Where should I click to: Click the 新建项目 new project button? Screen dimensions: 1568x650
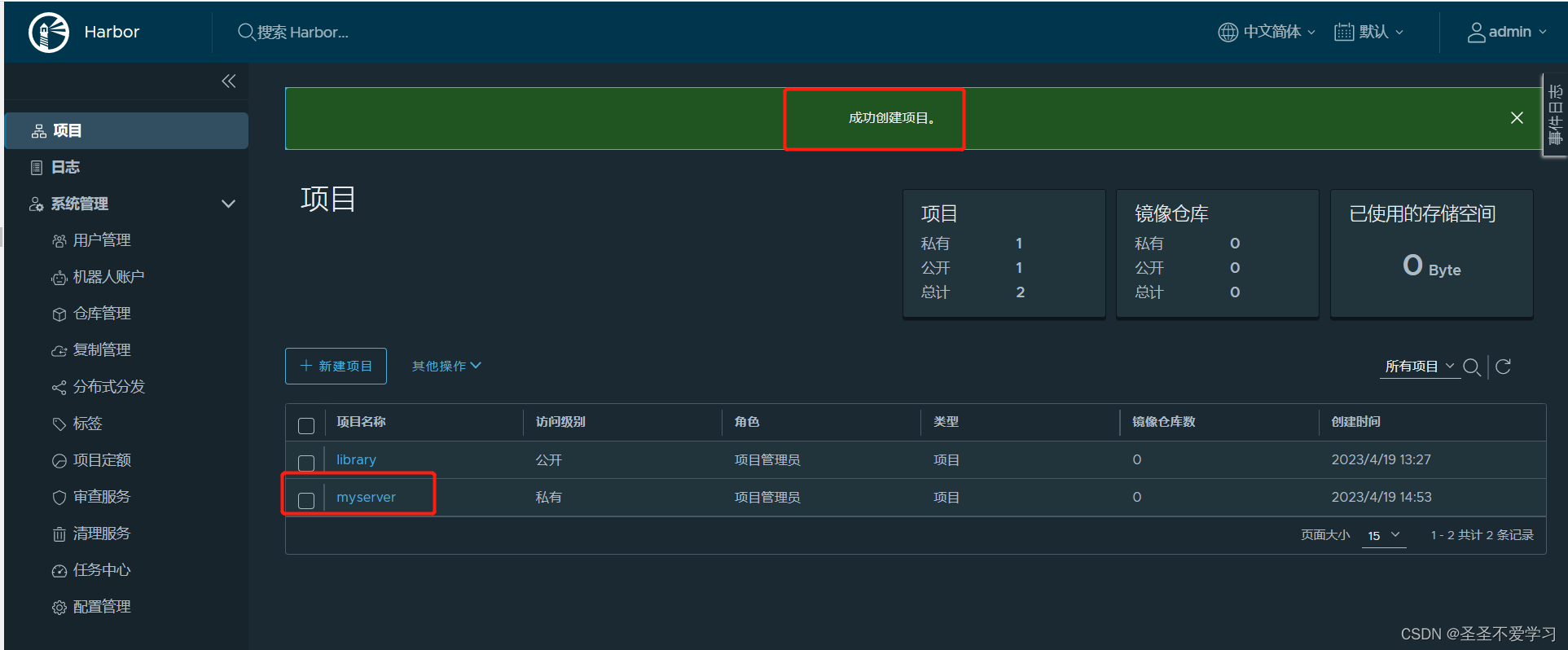point(336,366)
